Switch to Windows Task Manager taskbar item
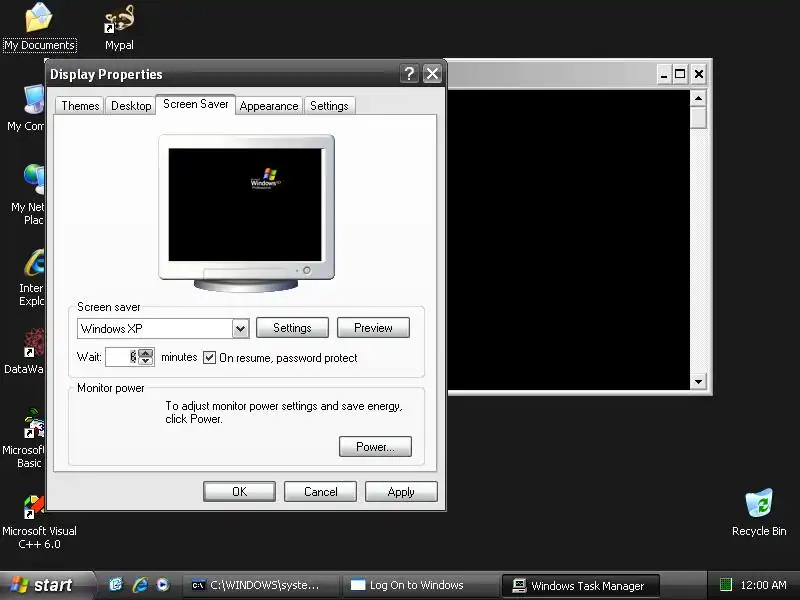This screenshot has width=800, height=600. pos(580,585)
